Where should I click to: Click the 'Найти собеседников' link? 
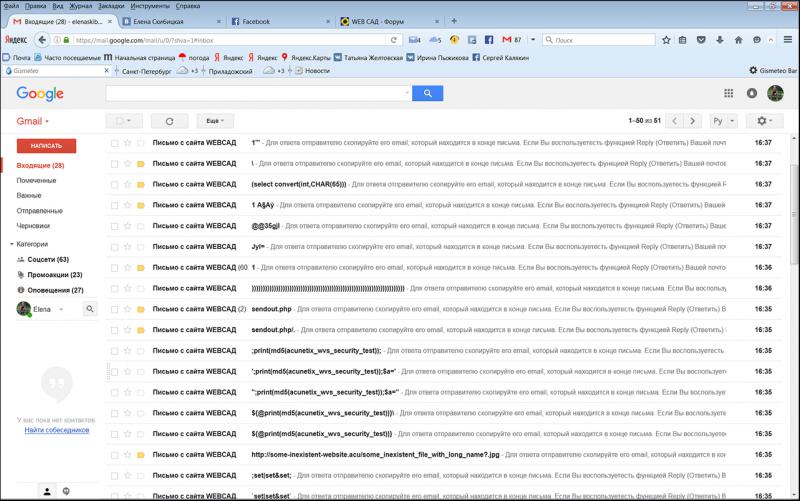pyautogui.click(x=57, y=430)
